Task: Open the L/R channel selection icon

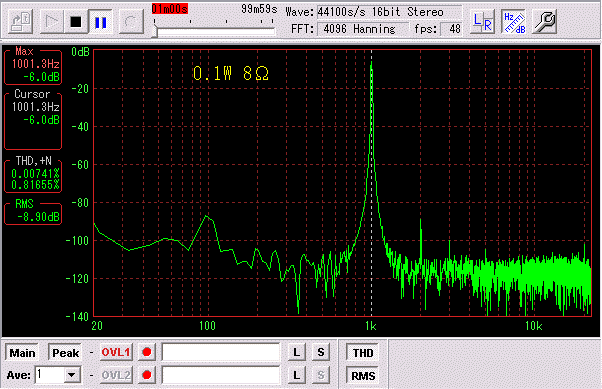Action: pyautogui.click(x=482, y=22)
